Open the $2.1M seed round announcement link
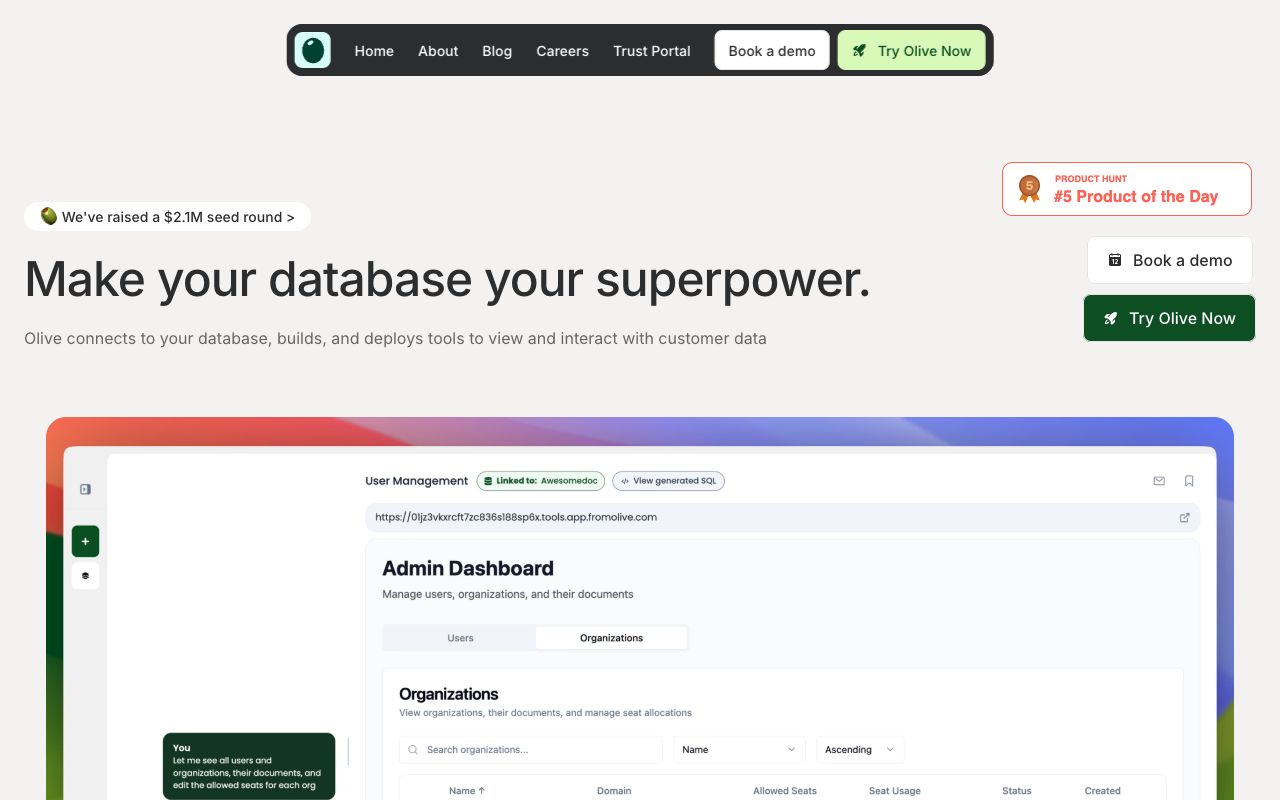Viewport: 1280px width, 800px height. point(167,216)
